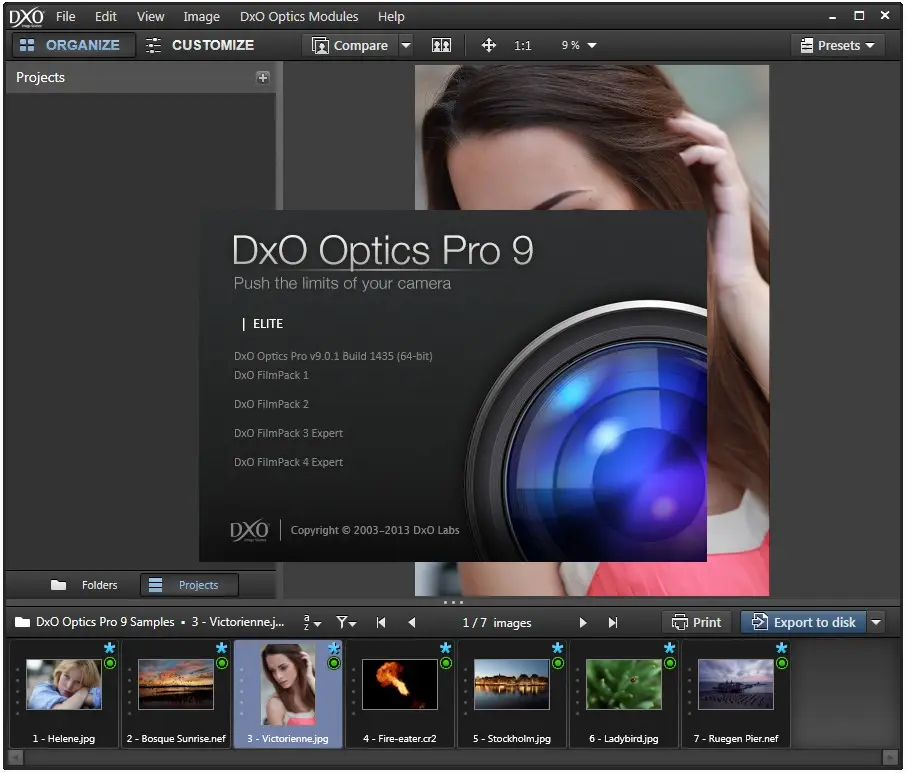Click blue star icon on Stockholm.jpg
The image size is (907, 773).
coord(558,648)
